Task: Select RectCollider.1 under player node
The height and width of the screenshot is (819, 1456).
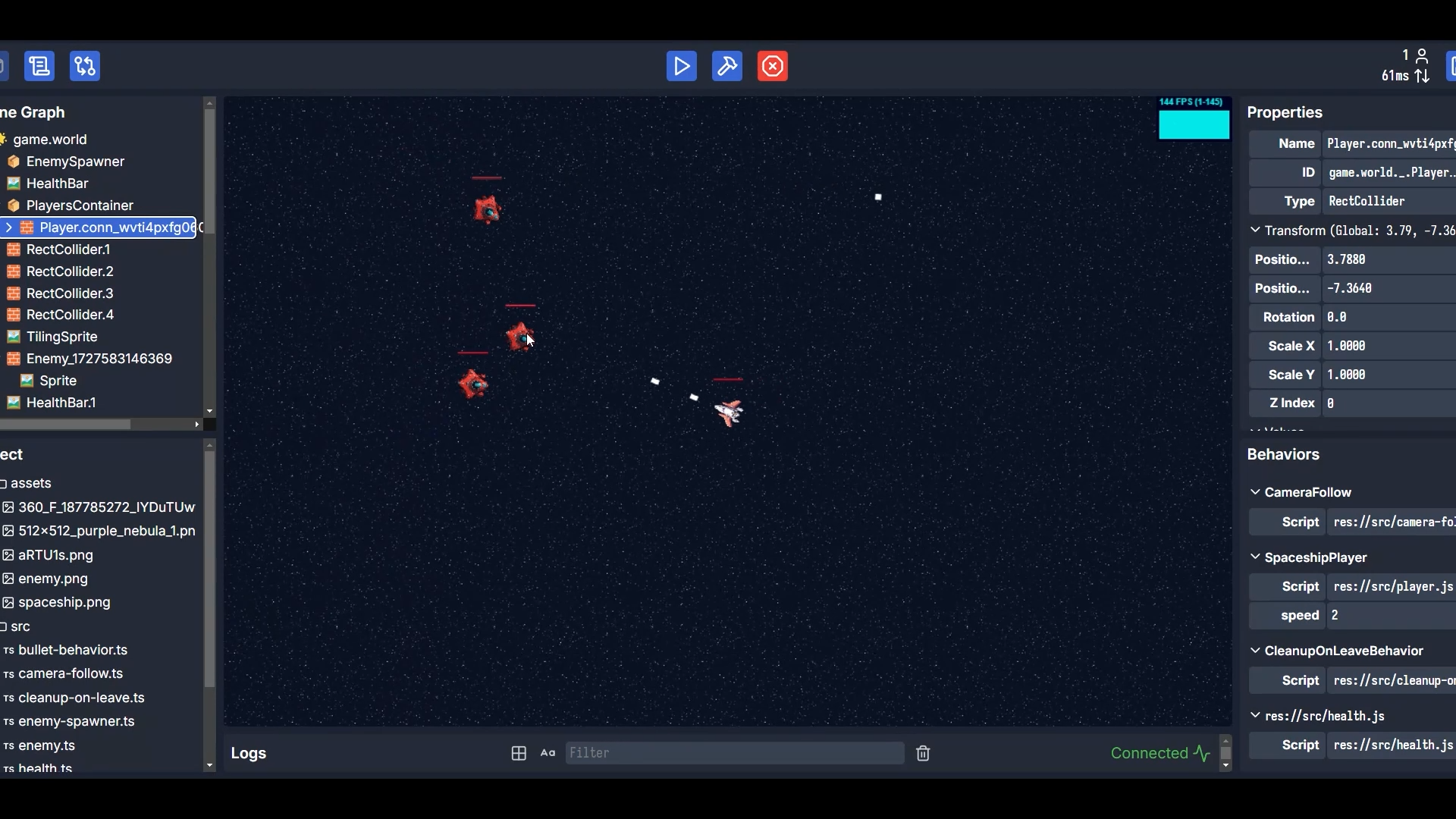Action: coord(68,249)
